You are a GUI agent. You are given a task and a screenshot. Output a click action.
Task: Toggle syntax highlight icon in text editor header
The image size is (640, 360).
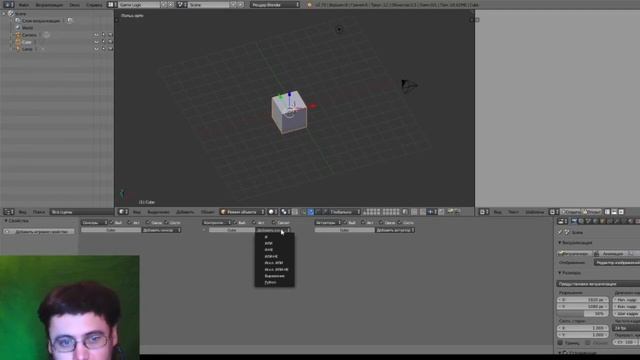click(x=621, y=211)
